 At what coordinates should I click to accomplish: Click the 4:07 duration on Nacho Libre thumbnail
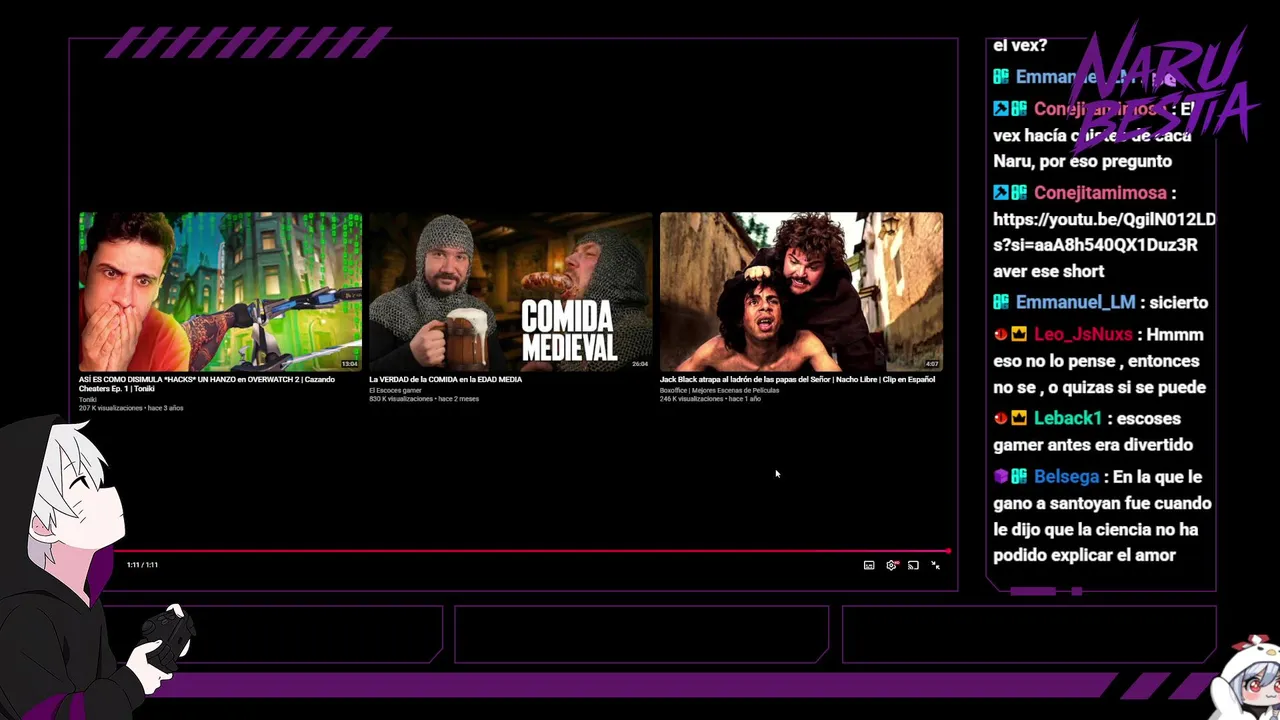click(931, 364)
